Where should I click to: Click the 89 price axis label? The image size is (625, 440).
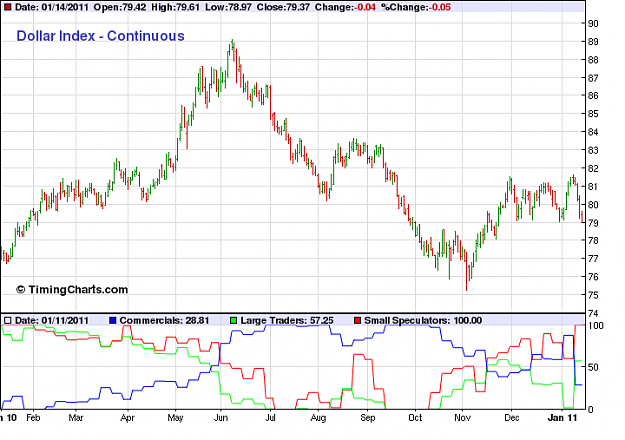tap(593, 42)
